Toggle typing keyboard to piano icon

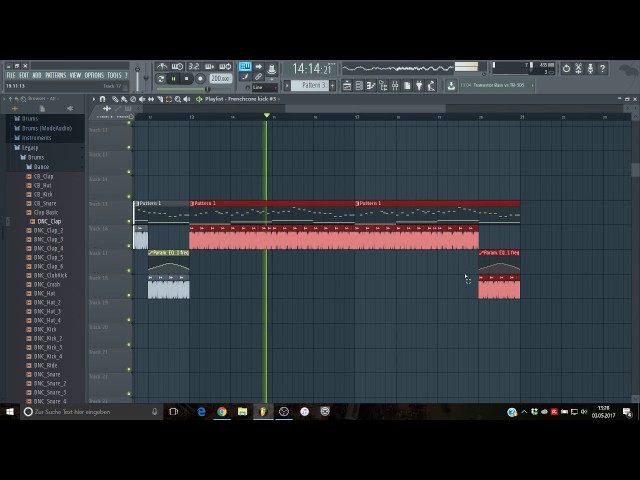pyautogui.click(x=245, y=66)
